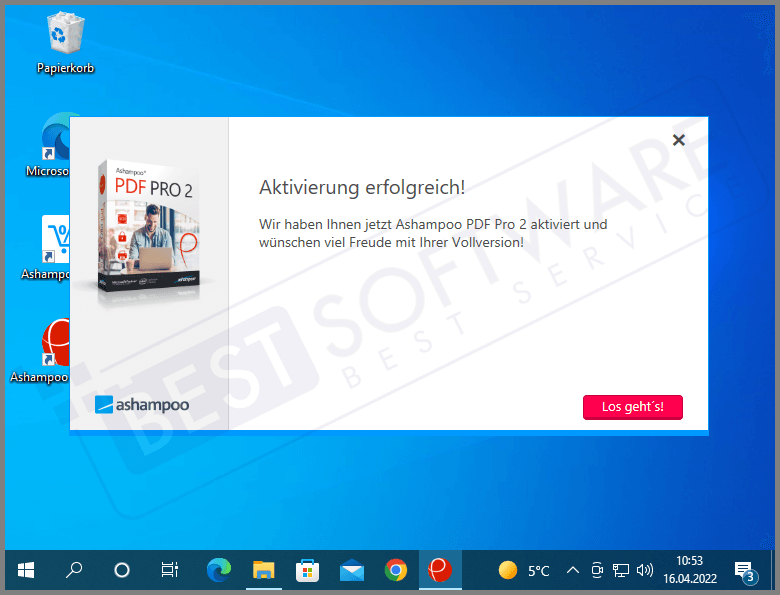Viewport: 780px width, 595px height.
Task: Launch Edge from the taskbar
Action: point(219,570)
